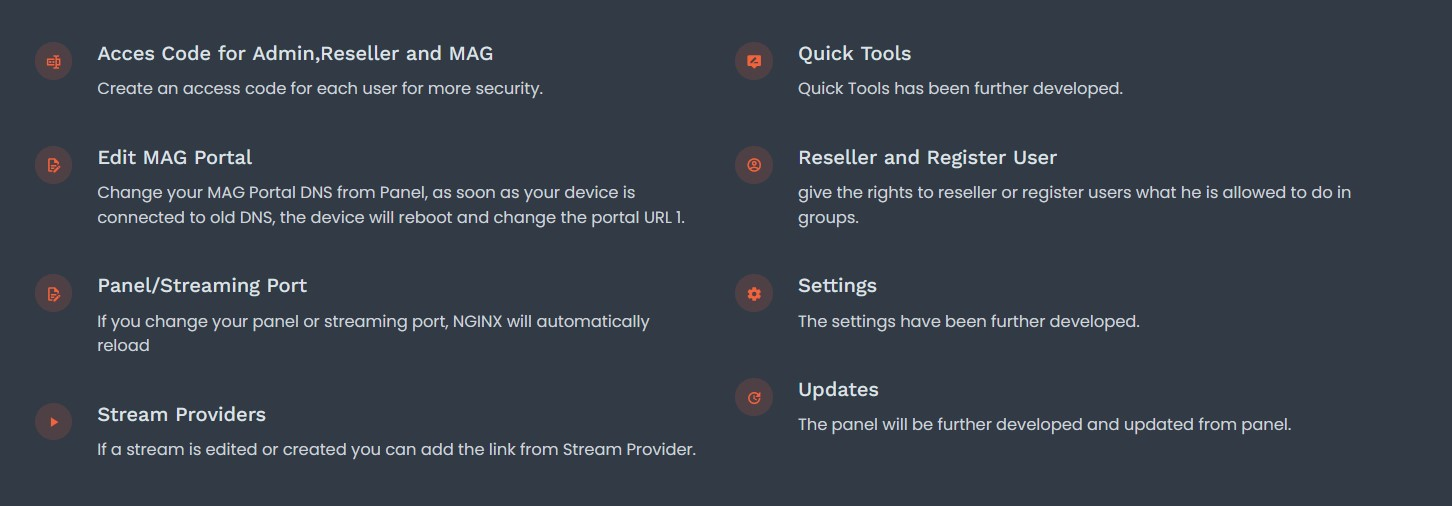This screenshot has width=1452, height=506.
Task: Click the 'Quick Tools has been further developed' text
Action: 960,89
